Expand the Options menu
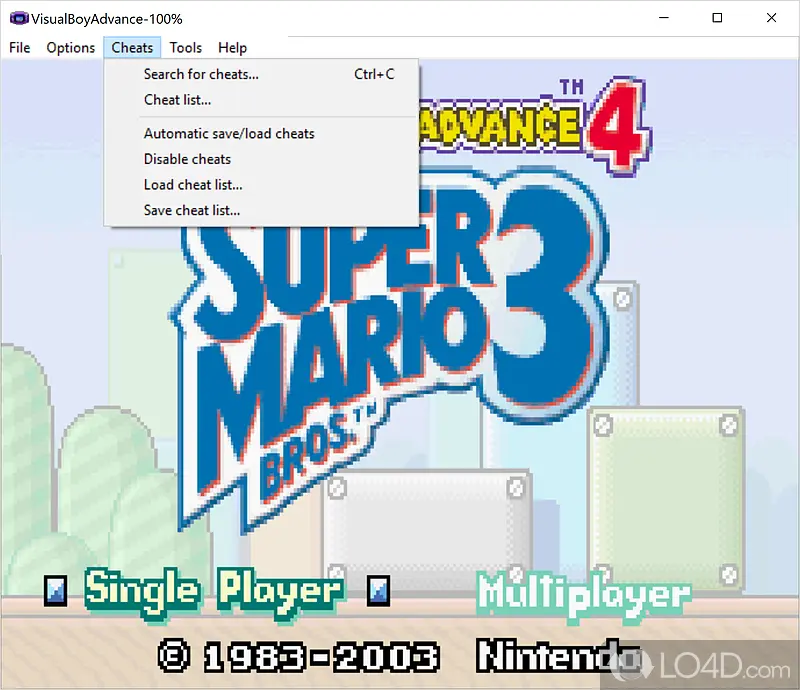 pos(71,47)
